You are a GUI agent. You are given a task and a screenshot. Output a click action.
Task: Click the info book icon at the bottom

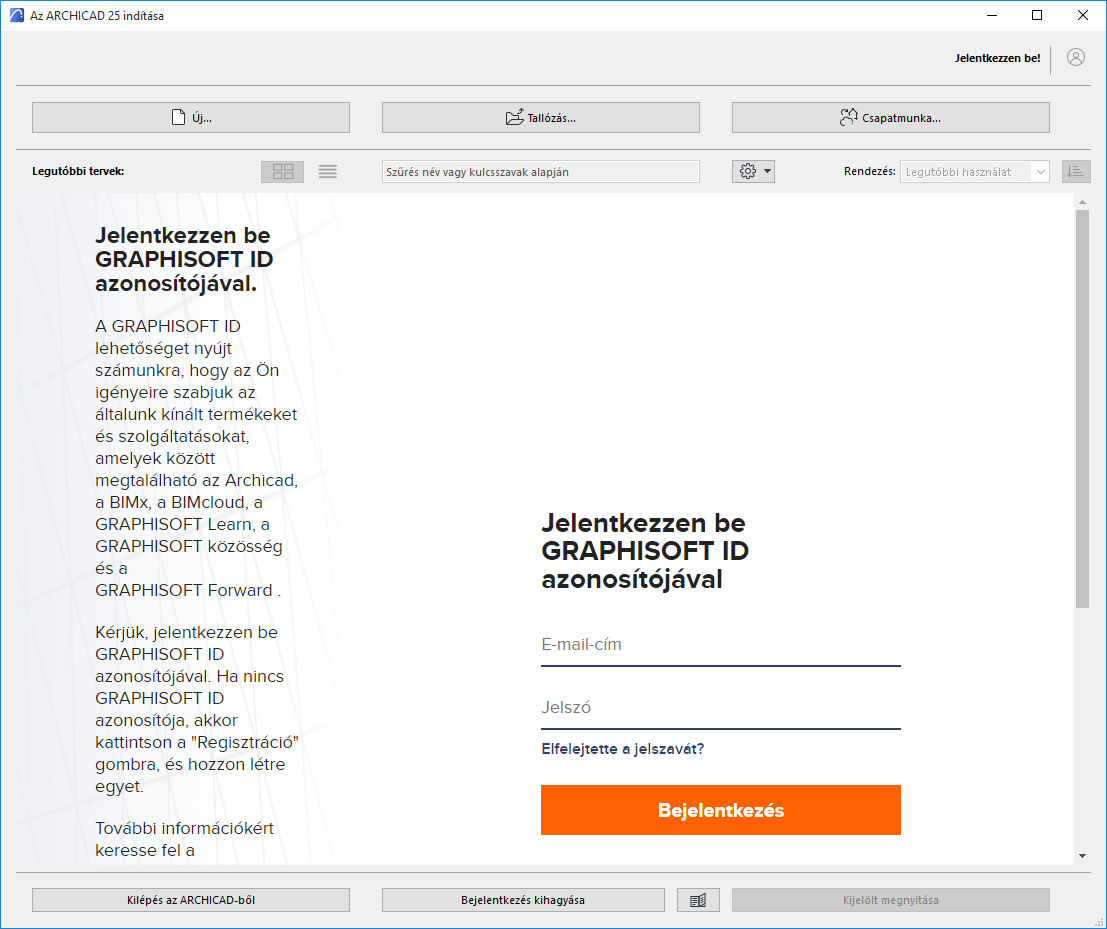point(698,900)
